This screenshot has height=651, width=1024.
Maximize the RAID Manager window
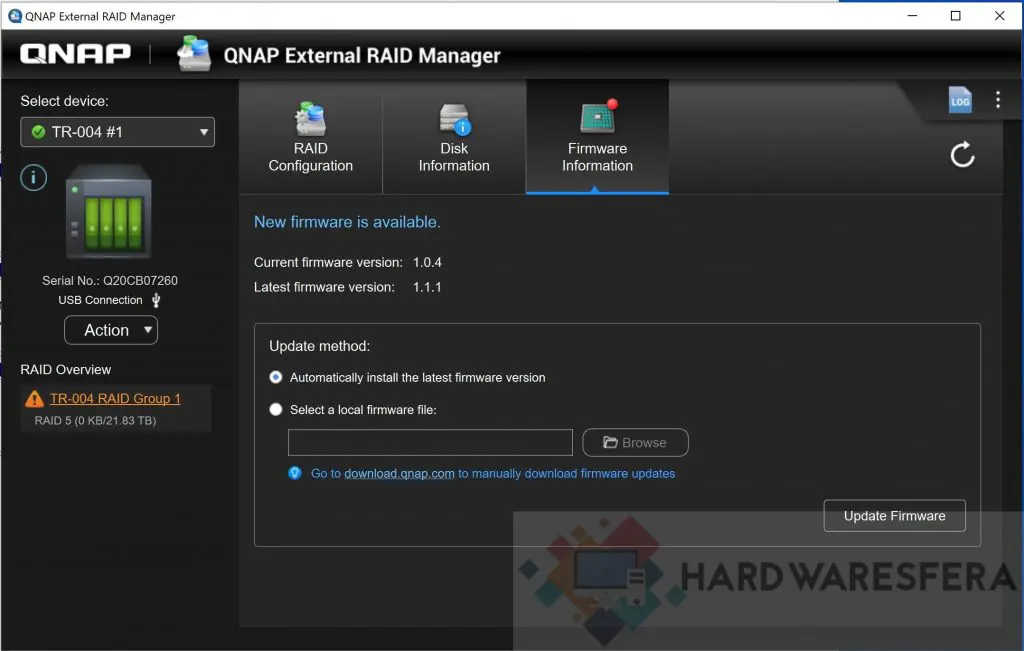tap(955, 16)
